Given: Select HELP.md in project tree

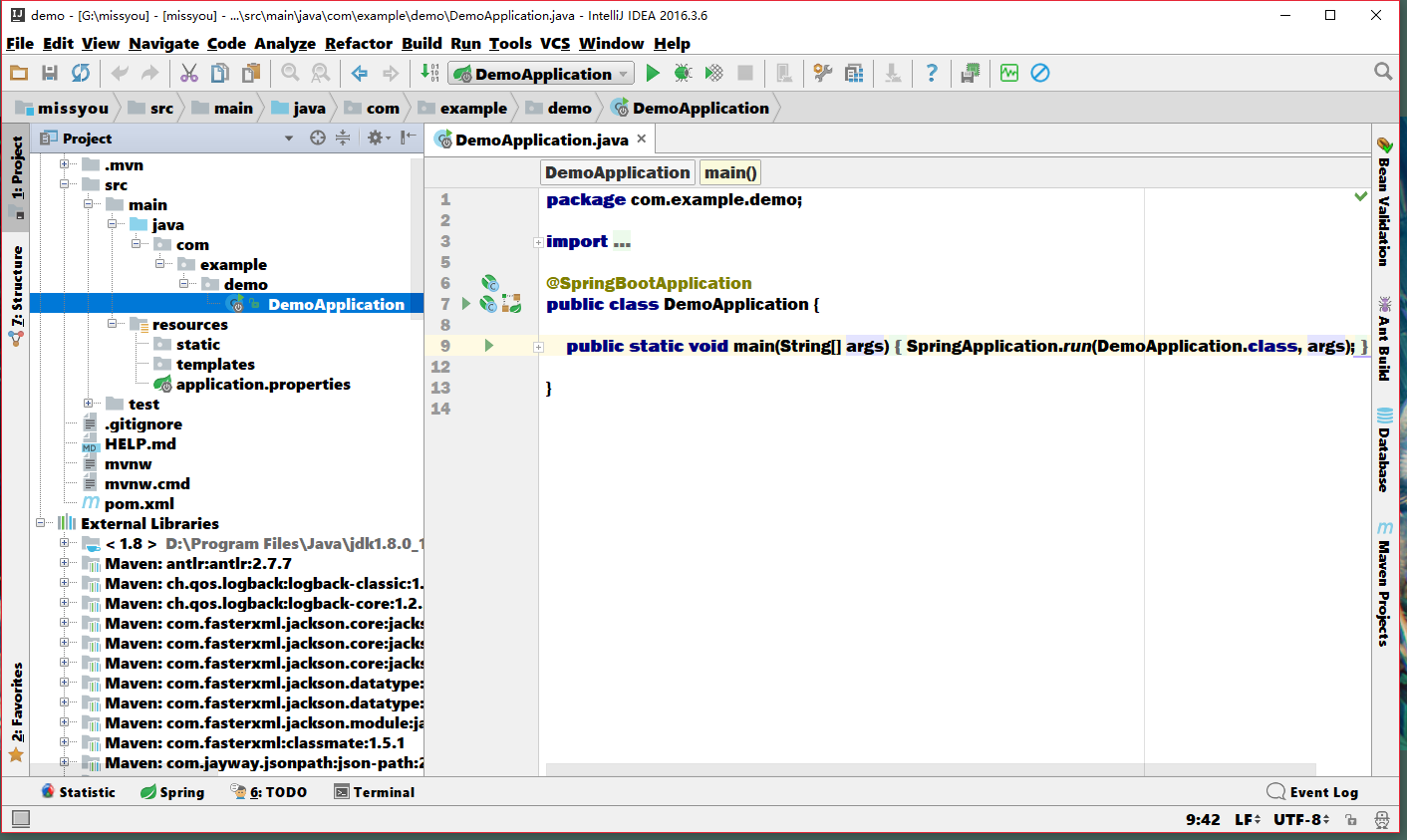Looking at the screenshot, I should coord(141,443).
